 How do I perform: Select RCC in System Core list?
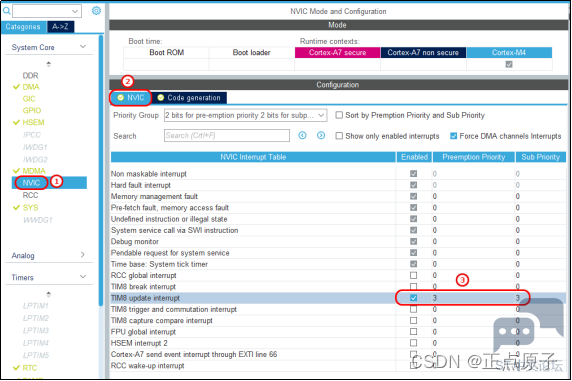pyautogui.click(x=30, y=195)
